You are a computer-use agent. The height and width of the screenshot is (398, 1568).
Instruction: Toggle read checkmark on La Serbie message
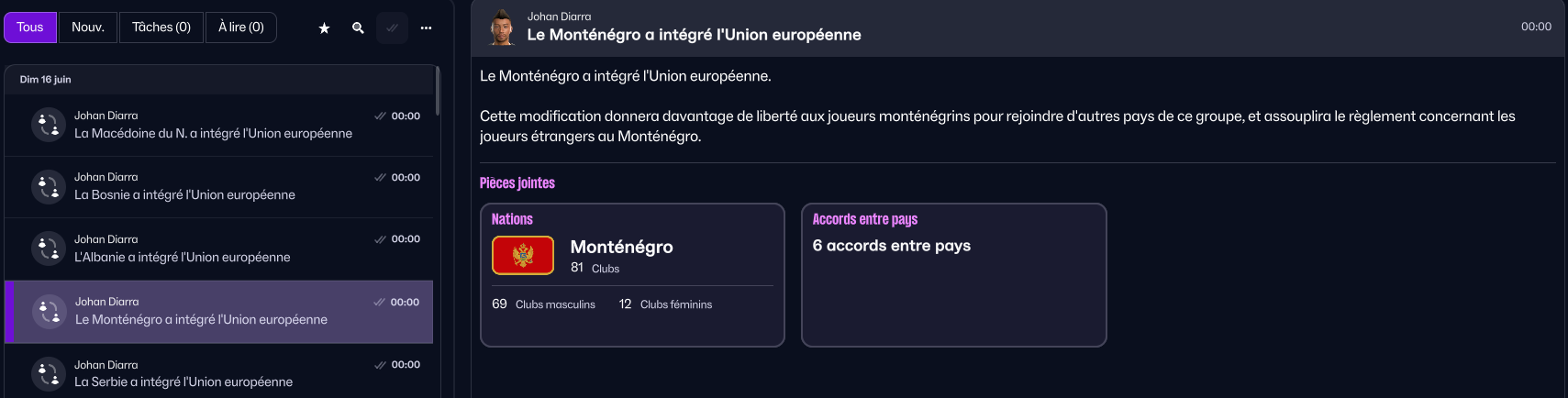[x=380, y=365]
